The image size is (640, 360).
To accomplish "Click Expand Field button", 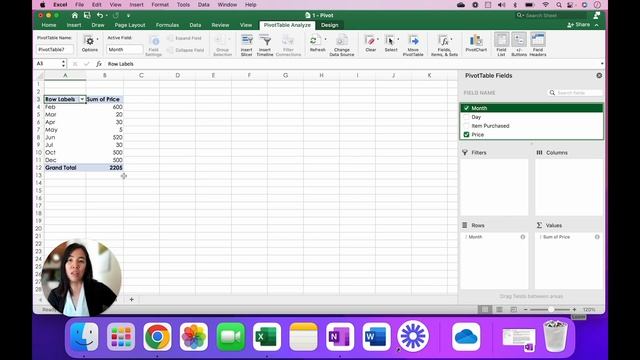I will coord(184,38).
